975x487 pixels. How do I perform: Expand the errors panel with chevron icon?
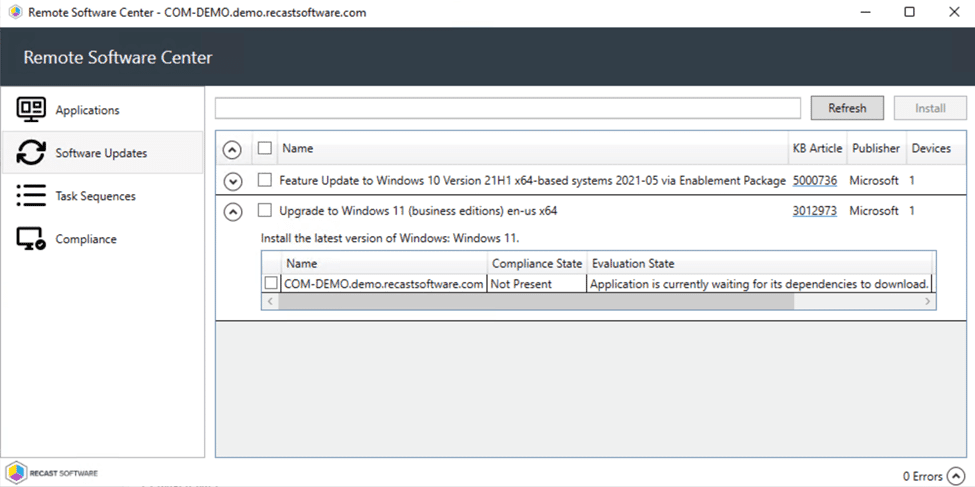click(x=956, y=476)
